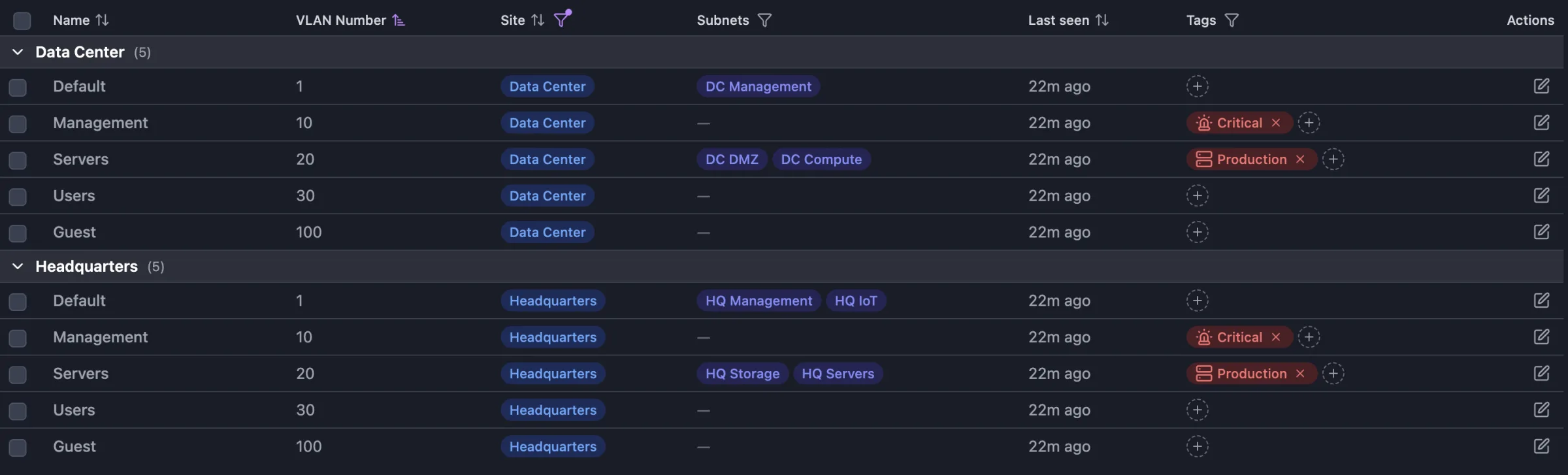Open the DC Compute subnet chip
This screenshot has width=1568, height=475.
822,159
